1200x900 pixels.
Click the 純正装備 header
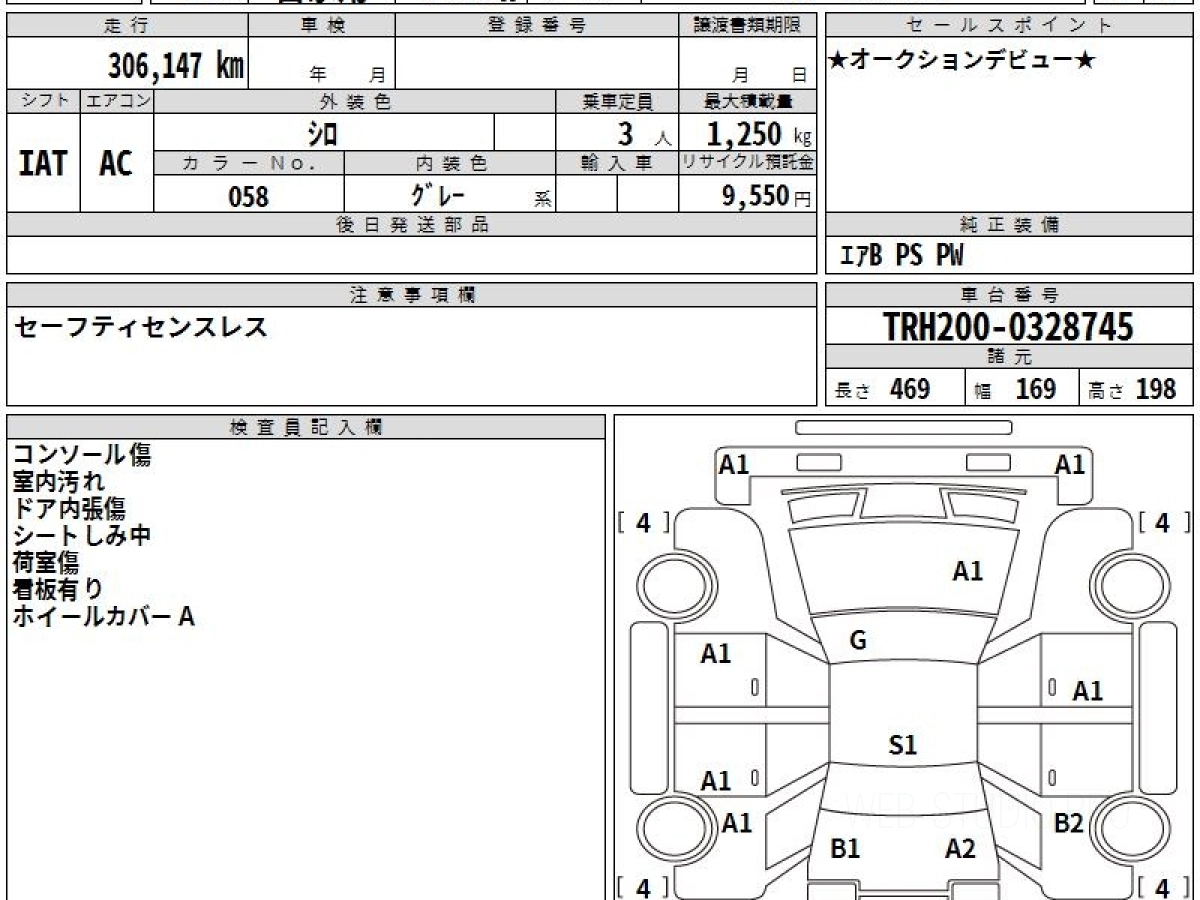(x=1010, y=225)
